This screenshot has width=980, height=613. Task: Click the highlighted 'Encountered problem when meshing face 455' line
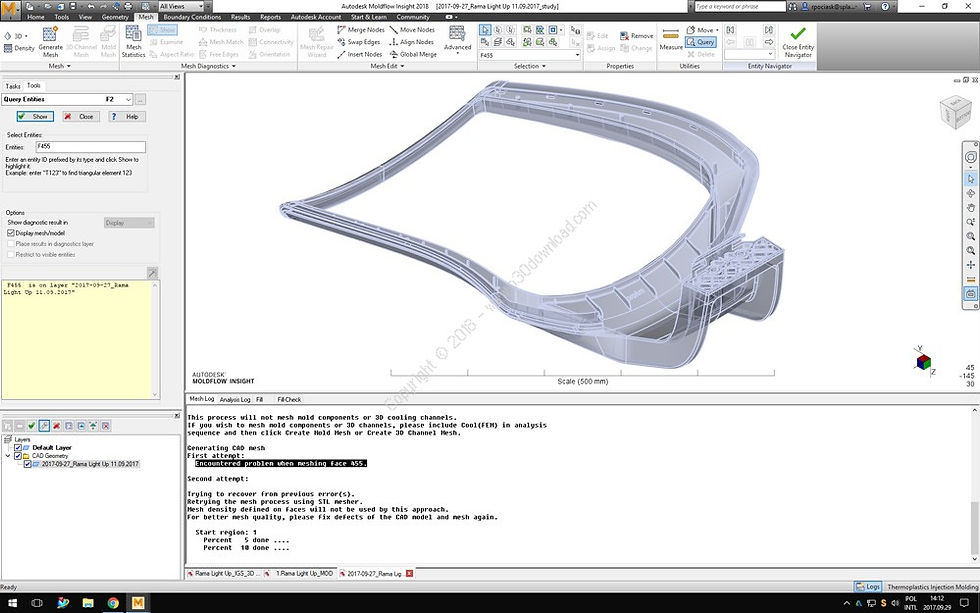(x=281, y=464)
